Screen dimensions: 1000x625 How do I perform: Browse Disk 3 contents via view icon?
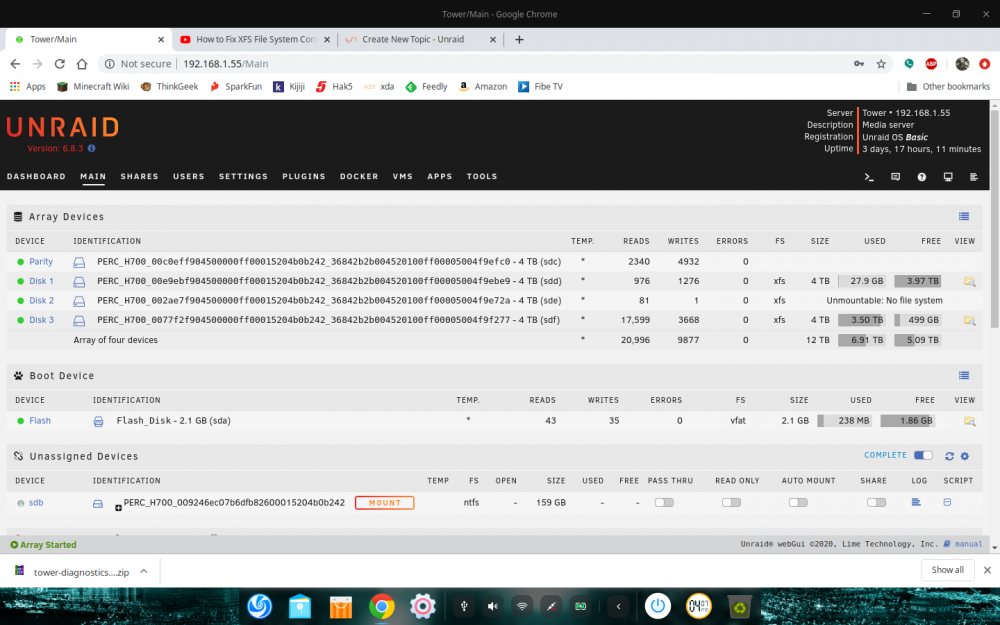coord(969,320)
